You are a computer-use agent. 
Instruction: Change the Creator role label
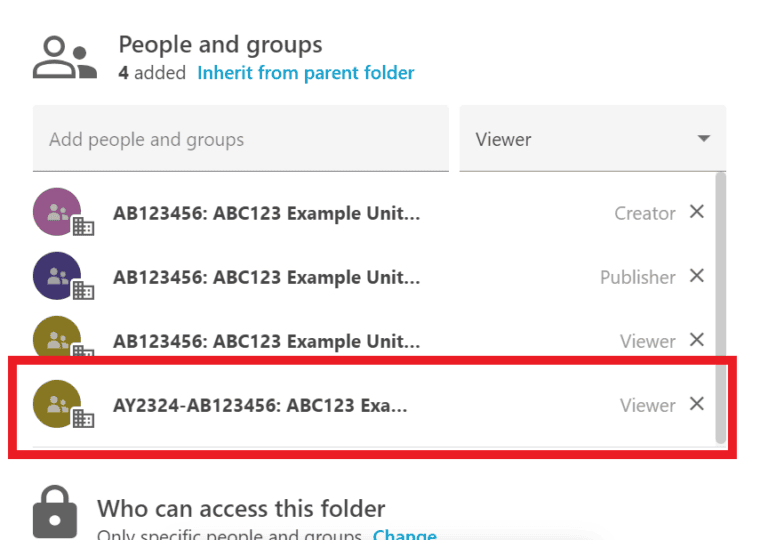pos(645,213)
